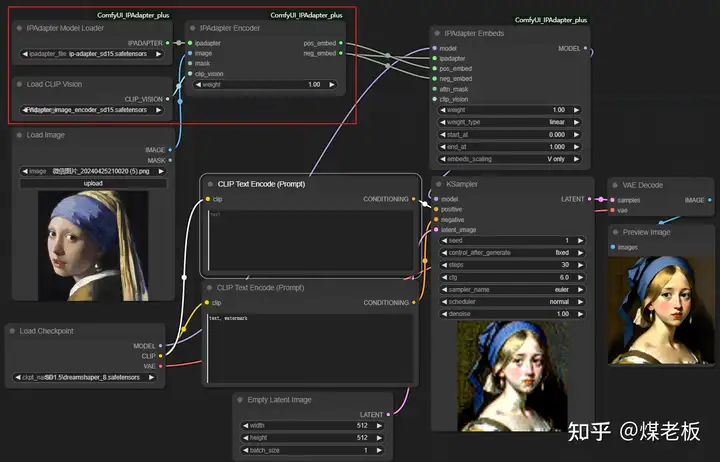Screen dimensions: 720x462
Task: Select next CLIP vision model arrow
Action: click(x=158, y=110)
